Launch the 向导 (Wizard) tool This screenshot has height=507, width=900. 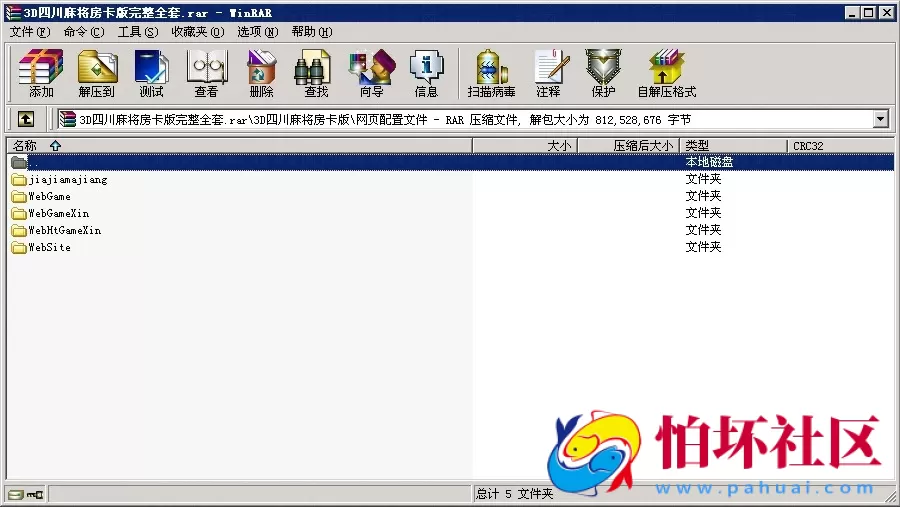[x=371, y=73]
